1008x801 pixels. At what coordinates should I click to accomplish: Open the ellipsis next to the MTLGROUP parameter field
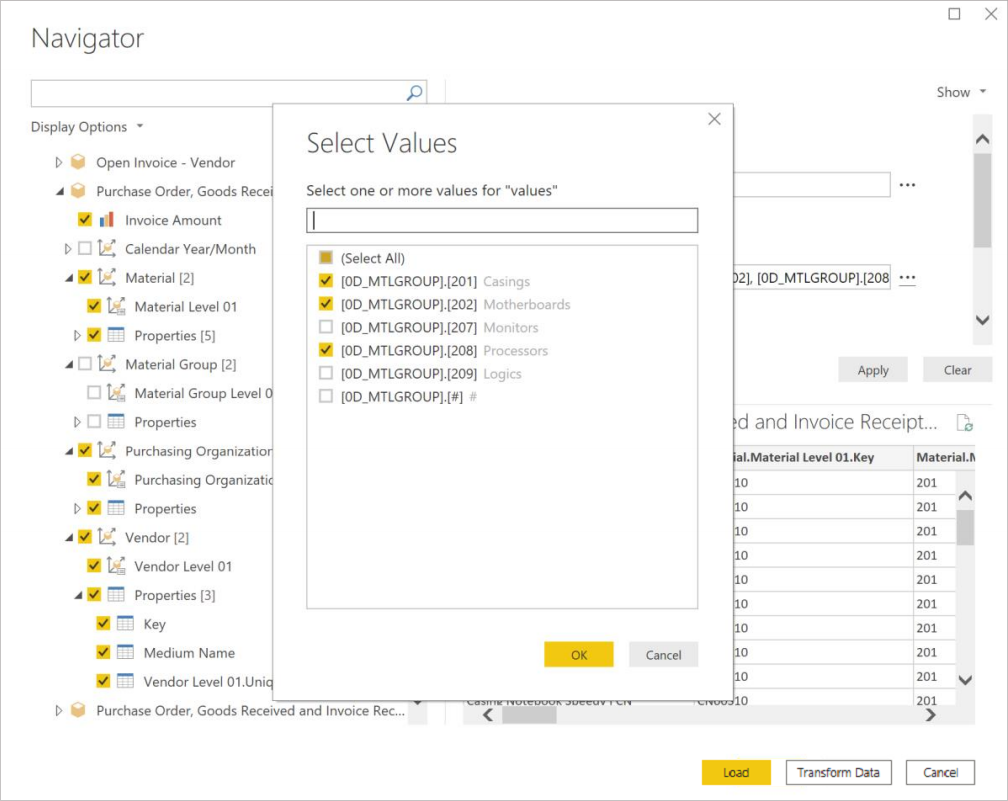point(907,278)
